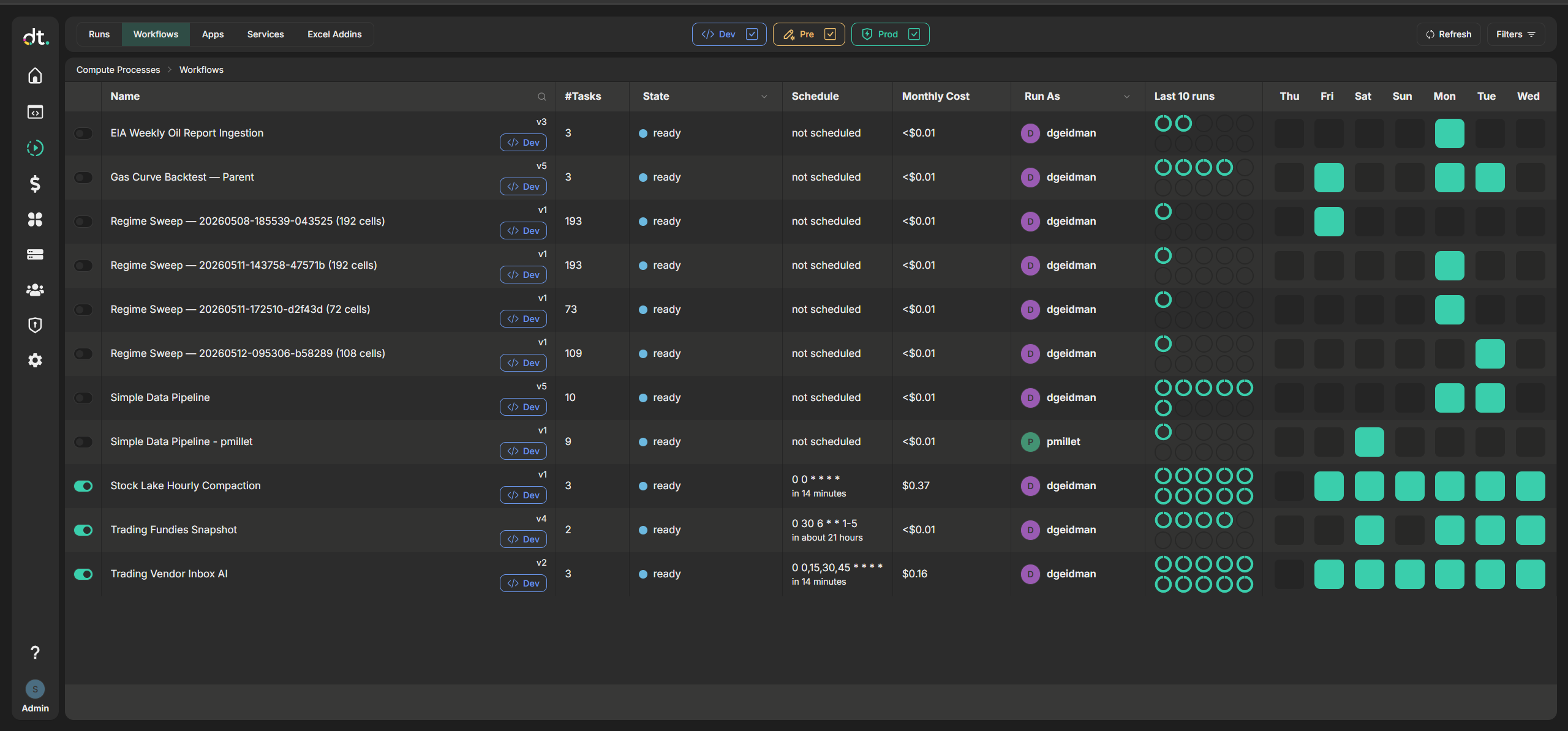
Task: Switch to the Services tab
Action: (x=265, y=34)
